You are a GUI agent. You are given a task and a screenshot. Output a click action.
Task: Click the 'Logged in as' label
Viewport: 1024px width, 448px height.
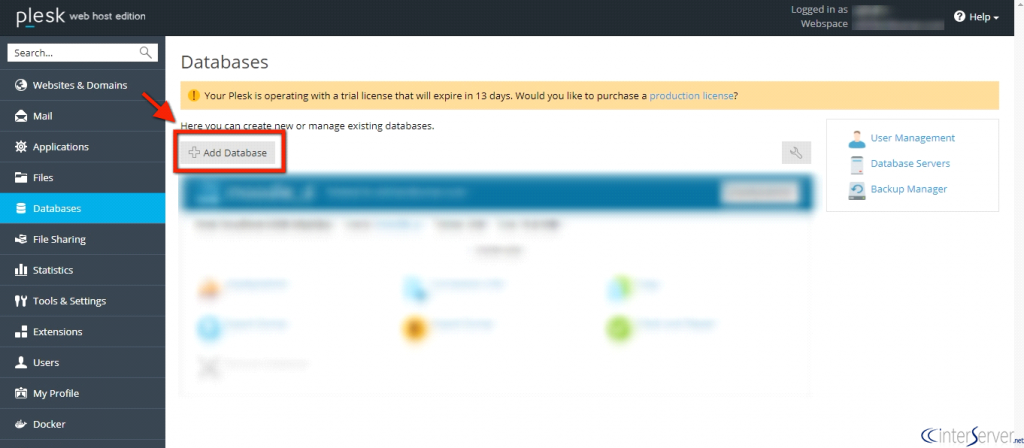coord(819,10)
